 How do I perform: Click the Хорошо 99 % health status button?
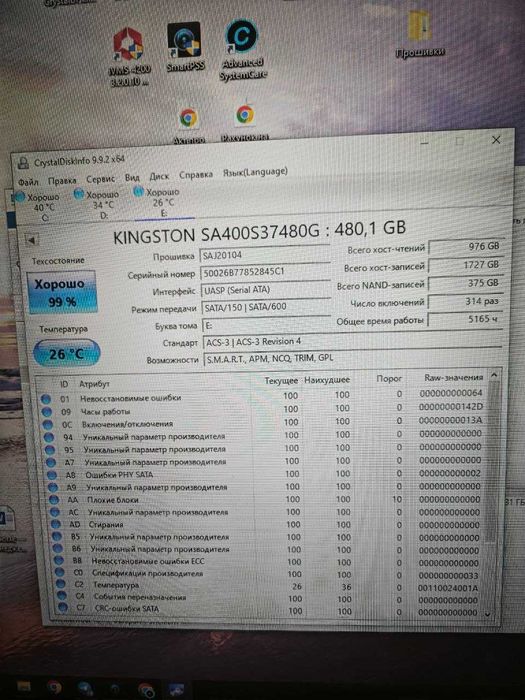point(61,292)
